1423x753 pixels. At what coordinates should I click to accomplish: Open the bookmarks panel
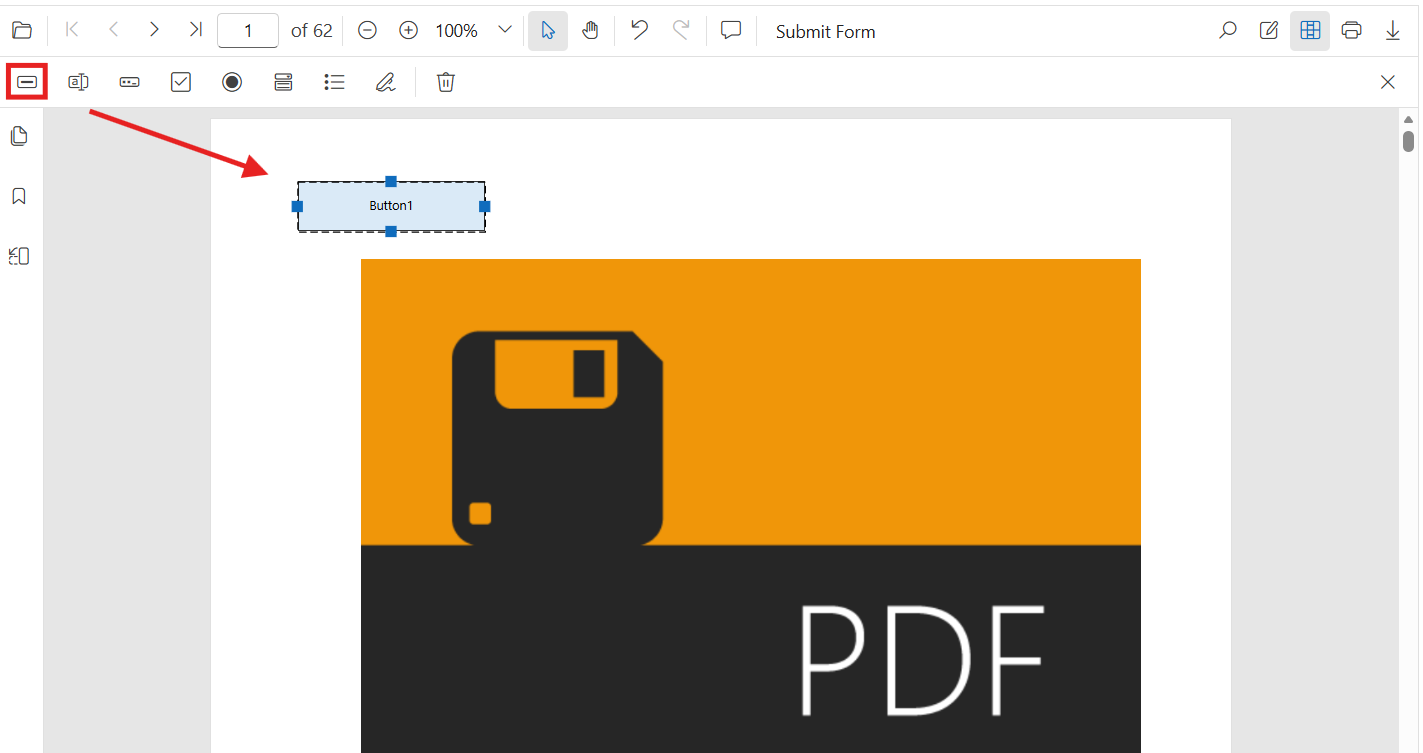pos(19,196)
